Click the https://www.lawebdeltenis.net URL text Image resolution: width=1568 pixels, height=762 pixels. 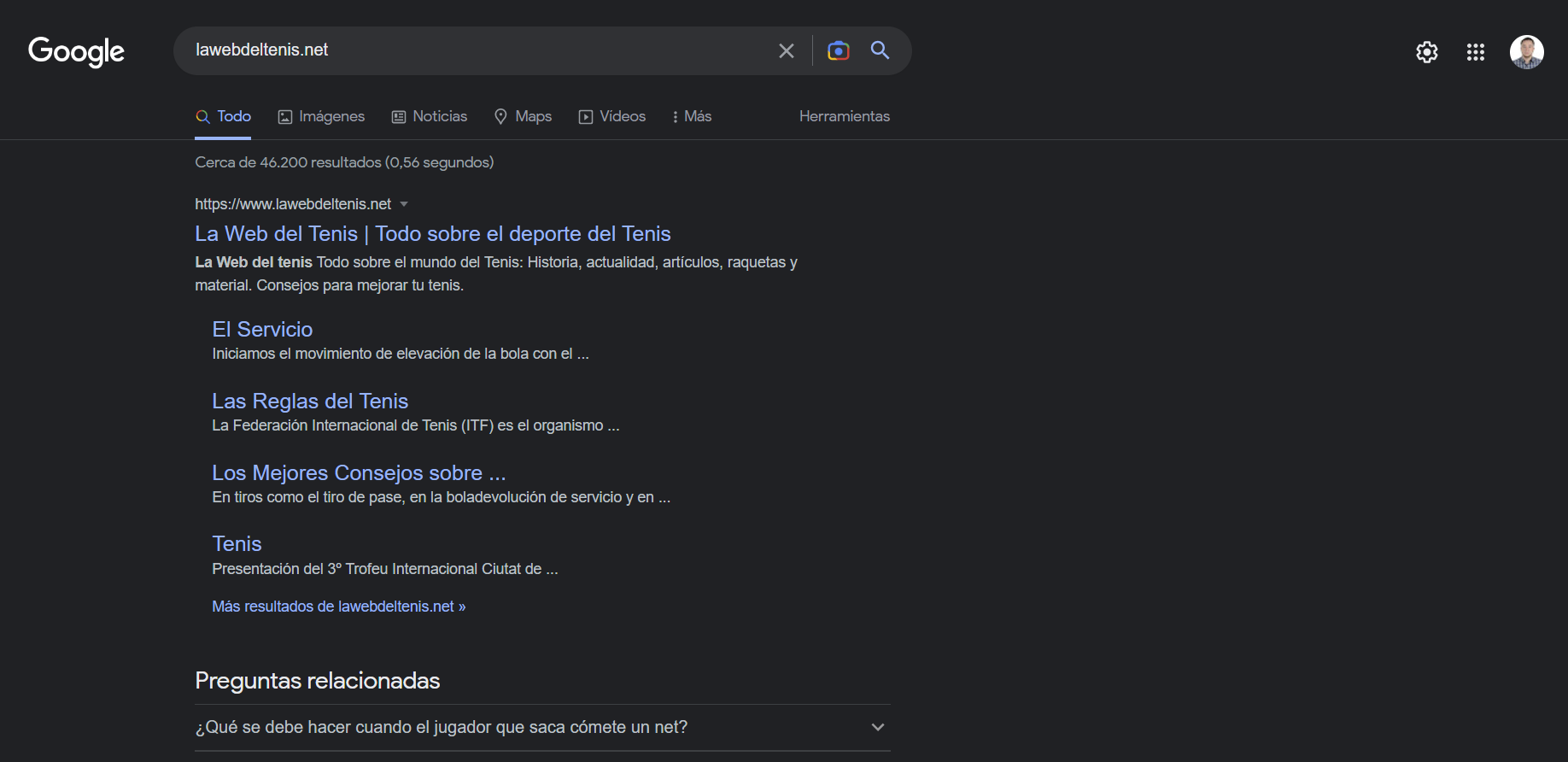(x=293, y=204)
